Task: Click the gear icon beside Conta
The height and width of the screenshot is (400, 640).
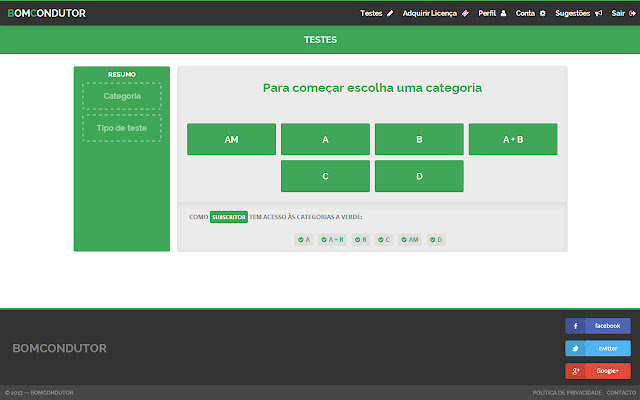Action: pyautogui.click(x=543, y=14)
